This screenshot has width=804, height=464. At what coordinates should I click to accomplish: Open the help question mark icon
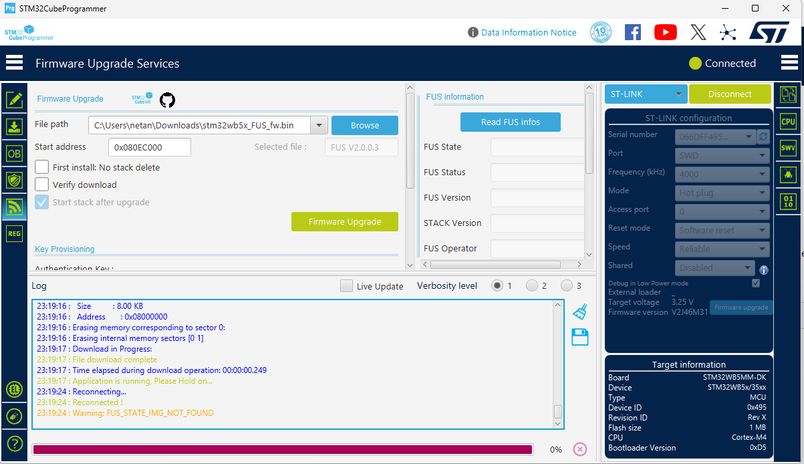point(14,443)
